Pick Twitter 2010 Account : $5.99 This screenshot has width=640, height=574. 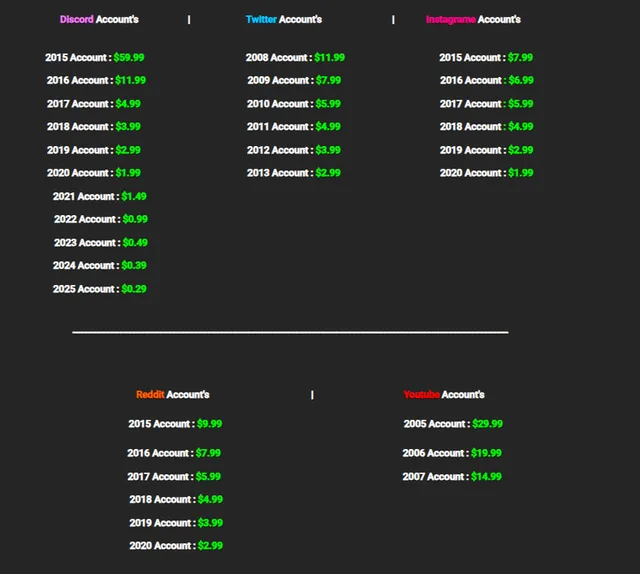coord(294,104)
